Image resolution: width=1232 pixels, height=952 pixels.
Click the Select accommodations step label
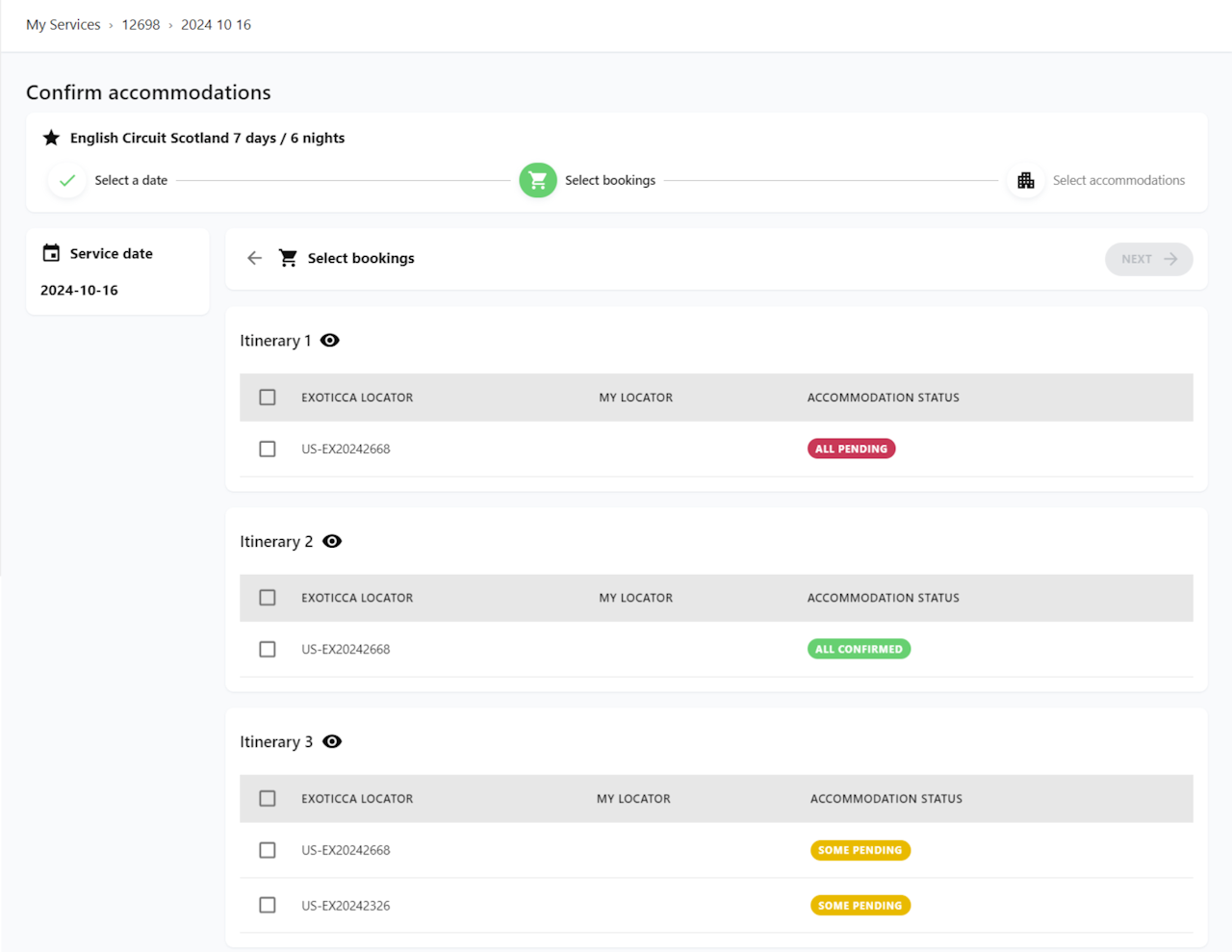coord(1118,180)
